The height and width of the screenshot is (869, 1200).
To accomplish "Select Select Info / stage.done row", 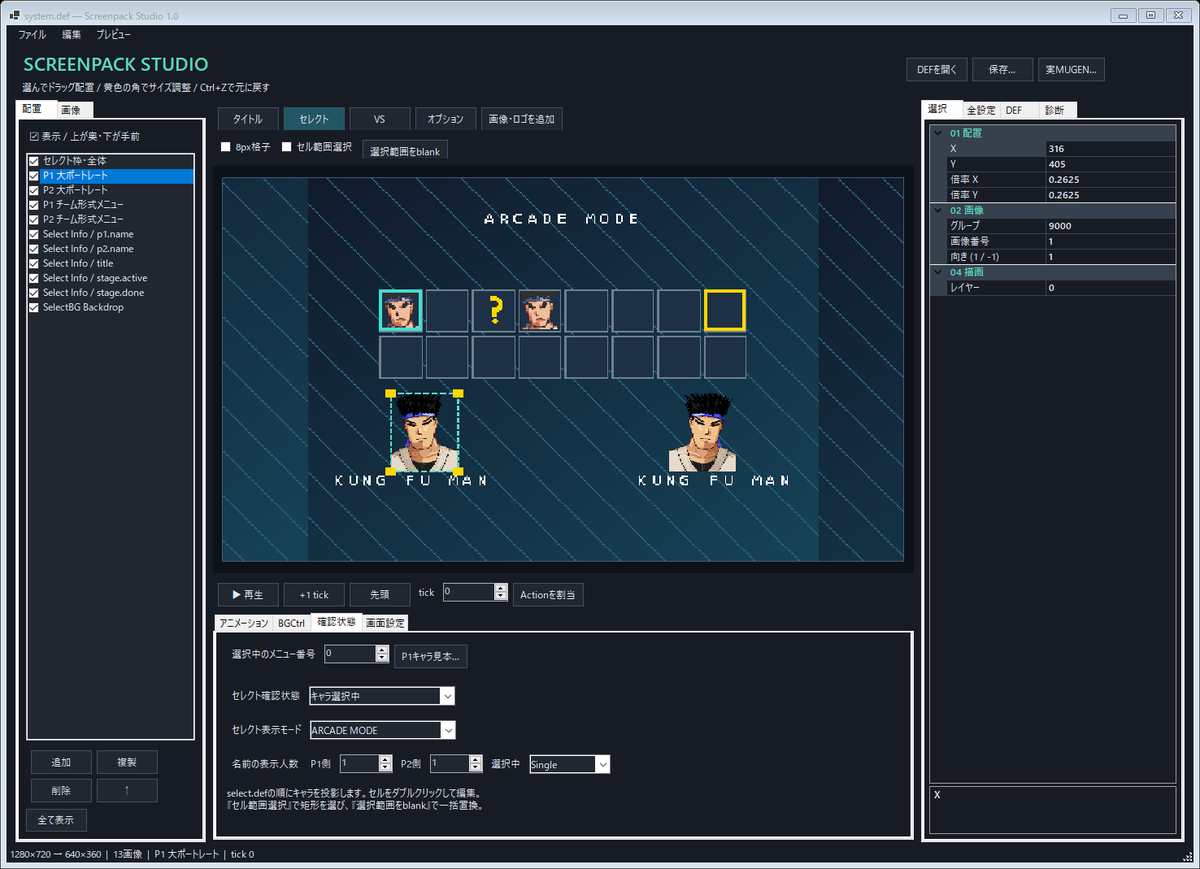I will click(110, 293).
